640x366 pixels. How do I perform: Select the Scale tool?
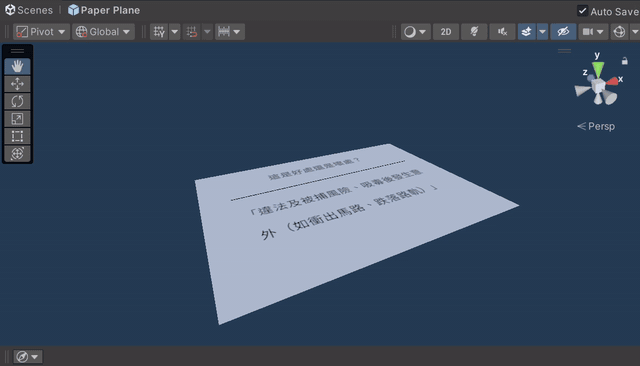point(17,119)
